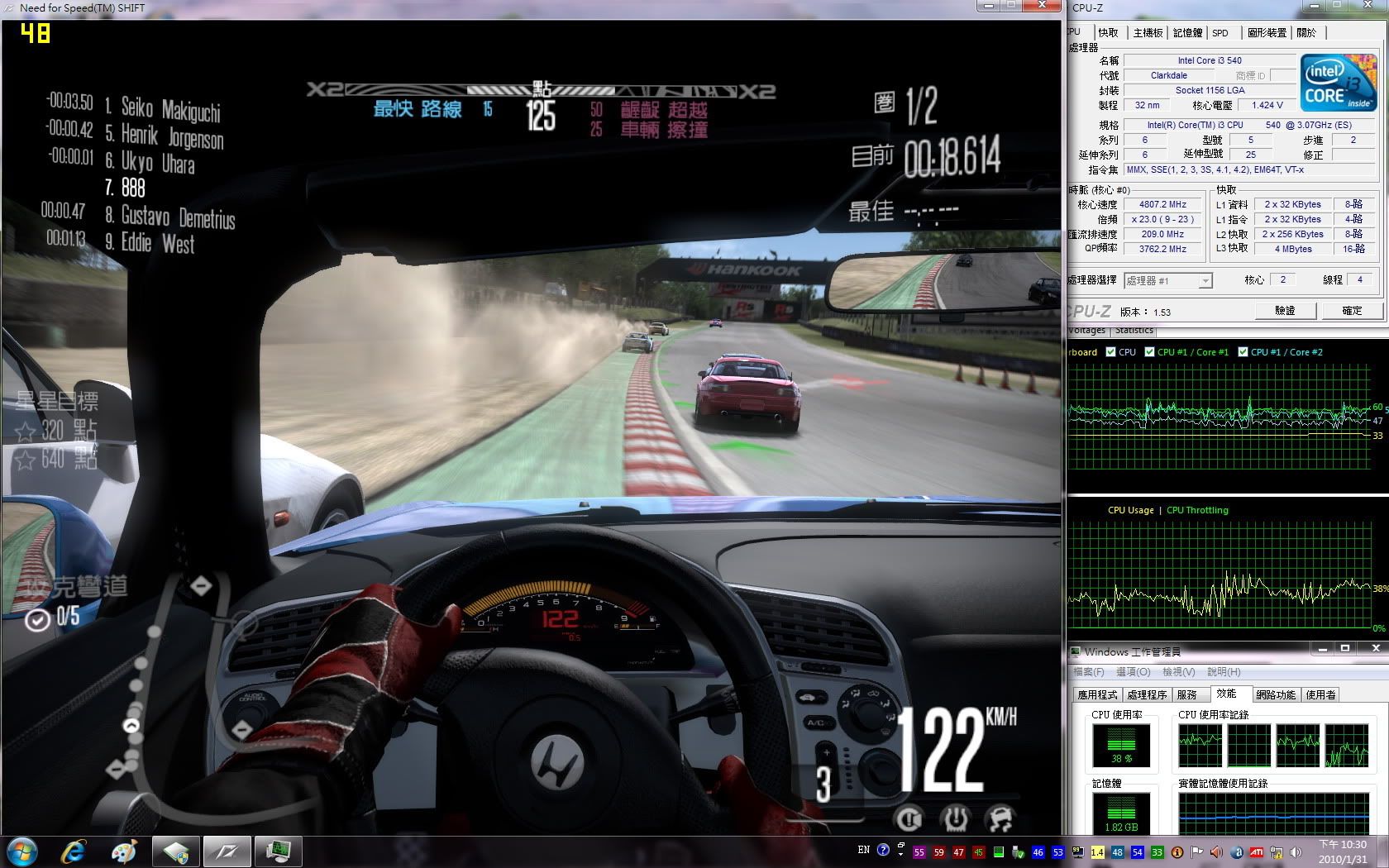This screenshot has height=868, width=1389.
Task: Click the purple 55 temperature tray icon
Action: [919, 852]
